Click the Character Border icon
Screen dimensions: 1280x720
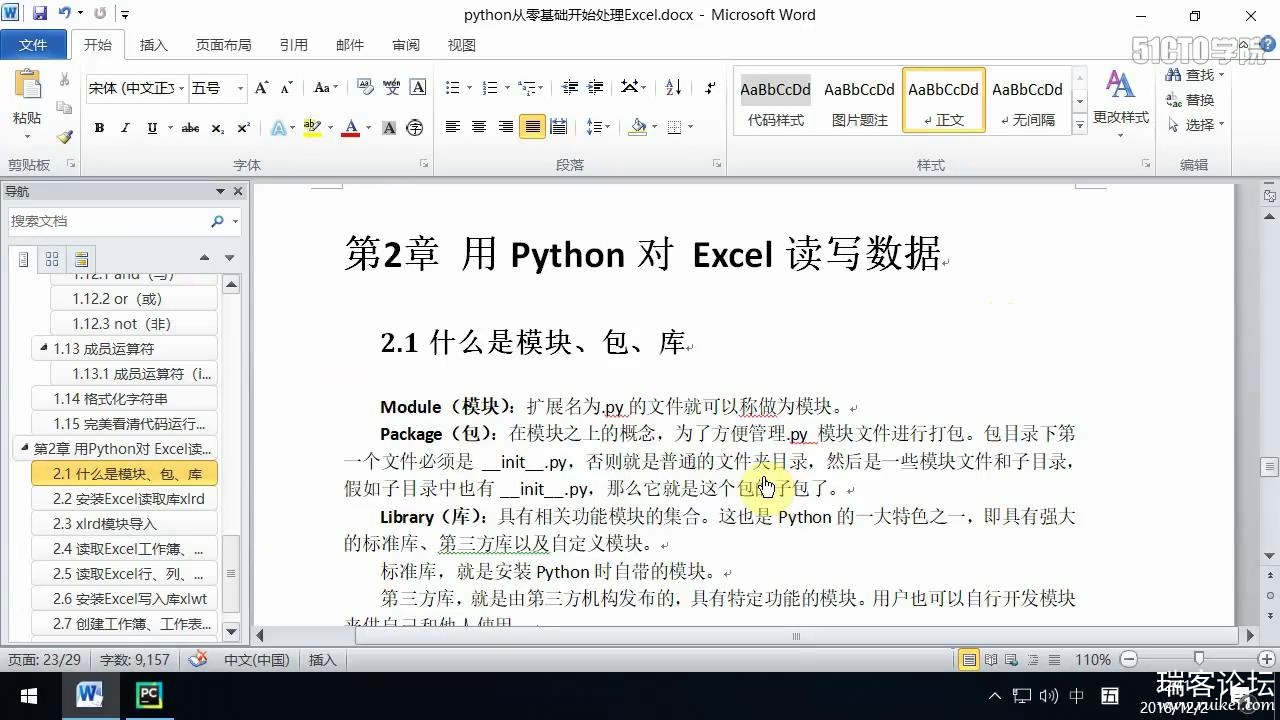pyautogui.click(x=418, y=88)
